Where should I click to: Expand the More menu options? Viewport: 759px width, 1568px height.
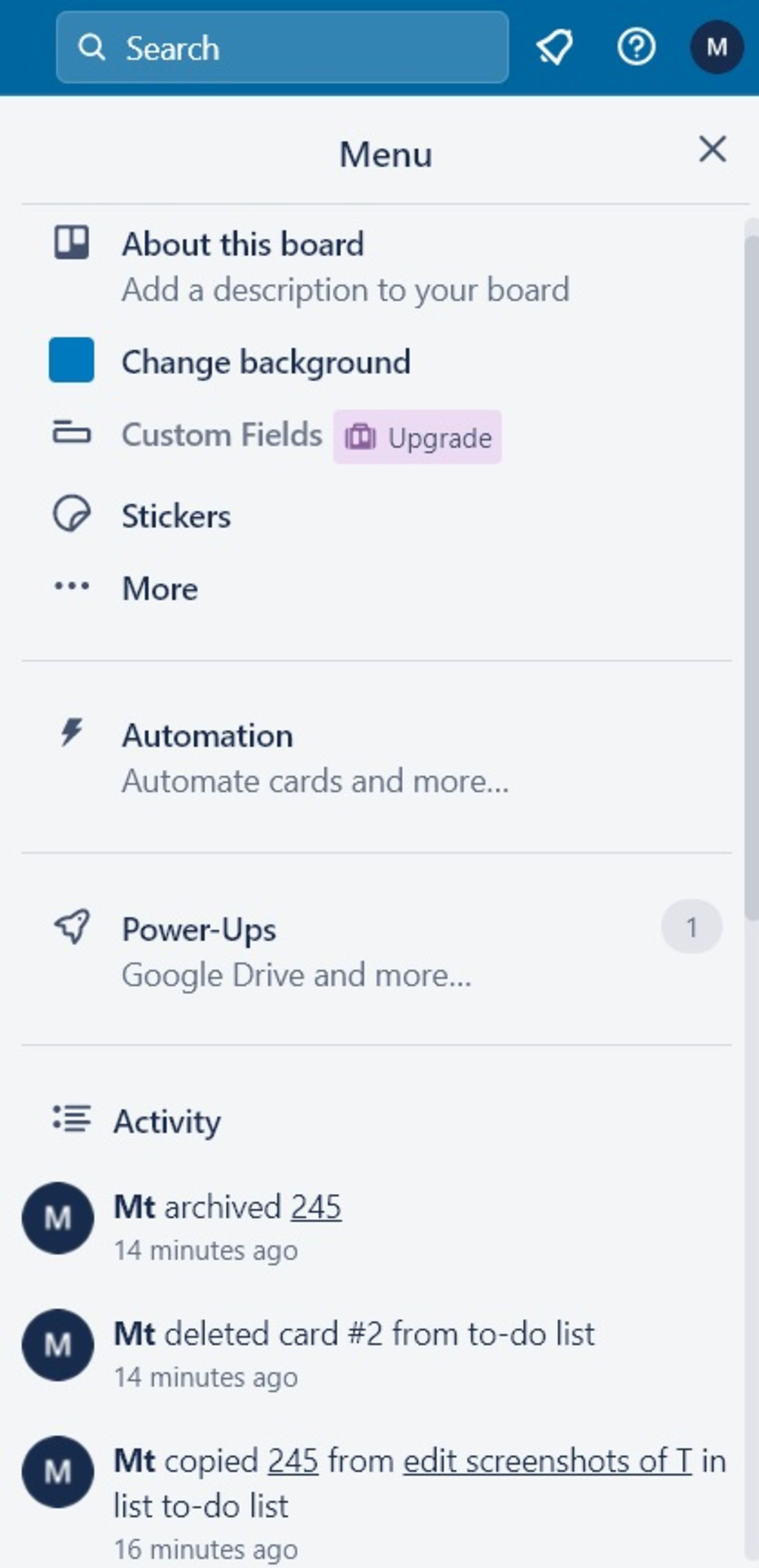point(159,588)
